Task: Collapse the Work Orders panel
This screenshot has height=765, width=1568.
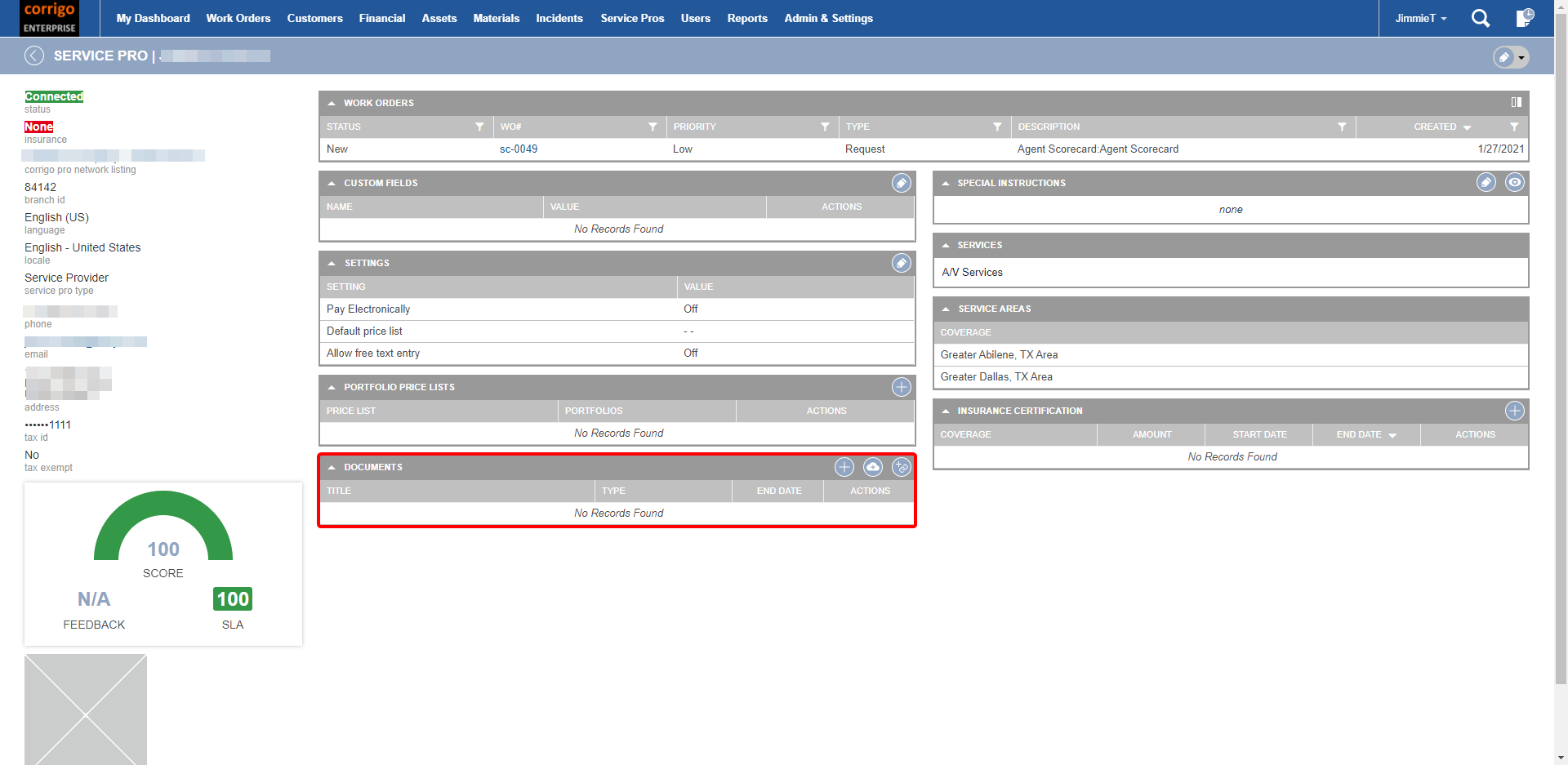Action: [332, 103]
